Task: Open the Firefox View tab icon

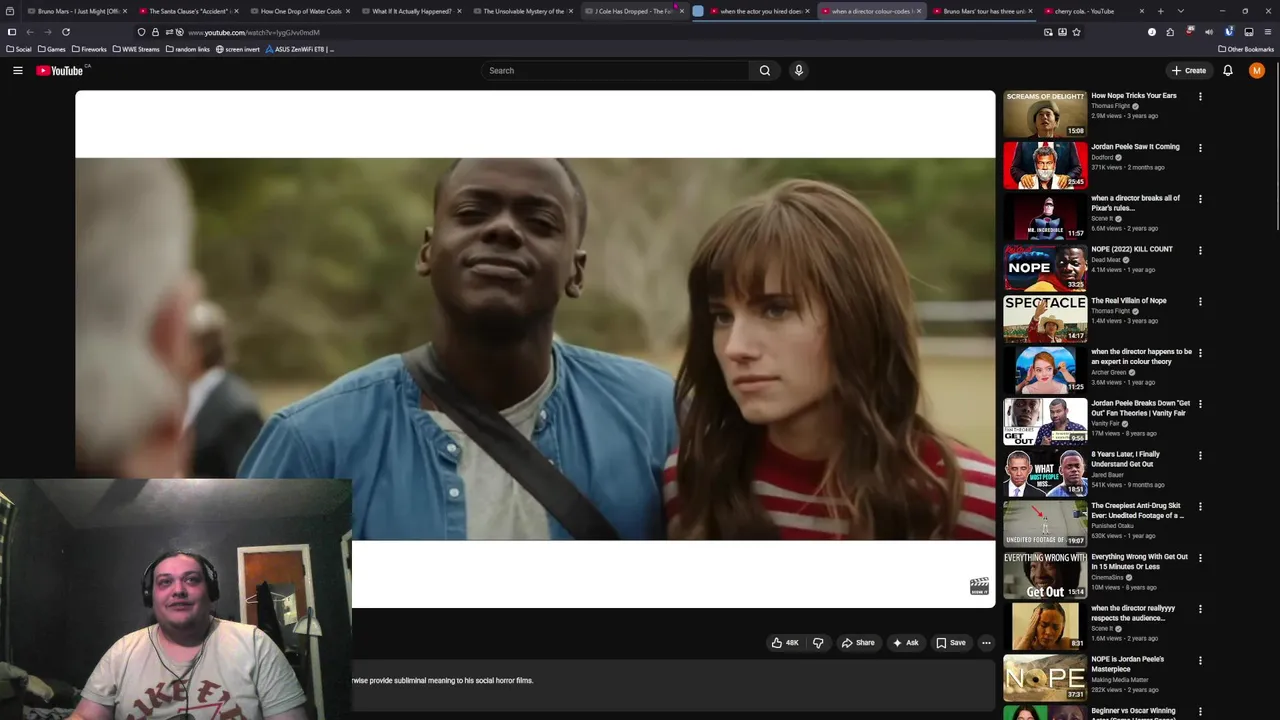Action: 10,11
